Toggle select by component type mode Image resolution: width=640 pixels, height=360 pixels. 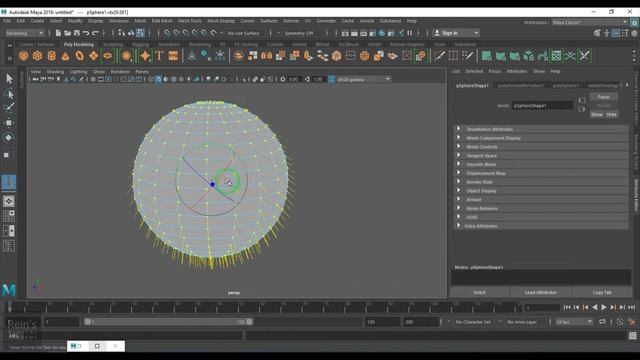(x=140, y=33)
